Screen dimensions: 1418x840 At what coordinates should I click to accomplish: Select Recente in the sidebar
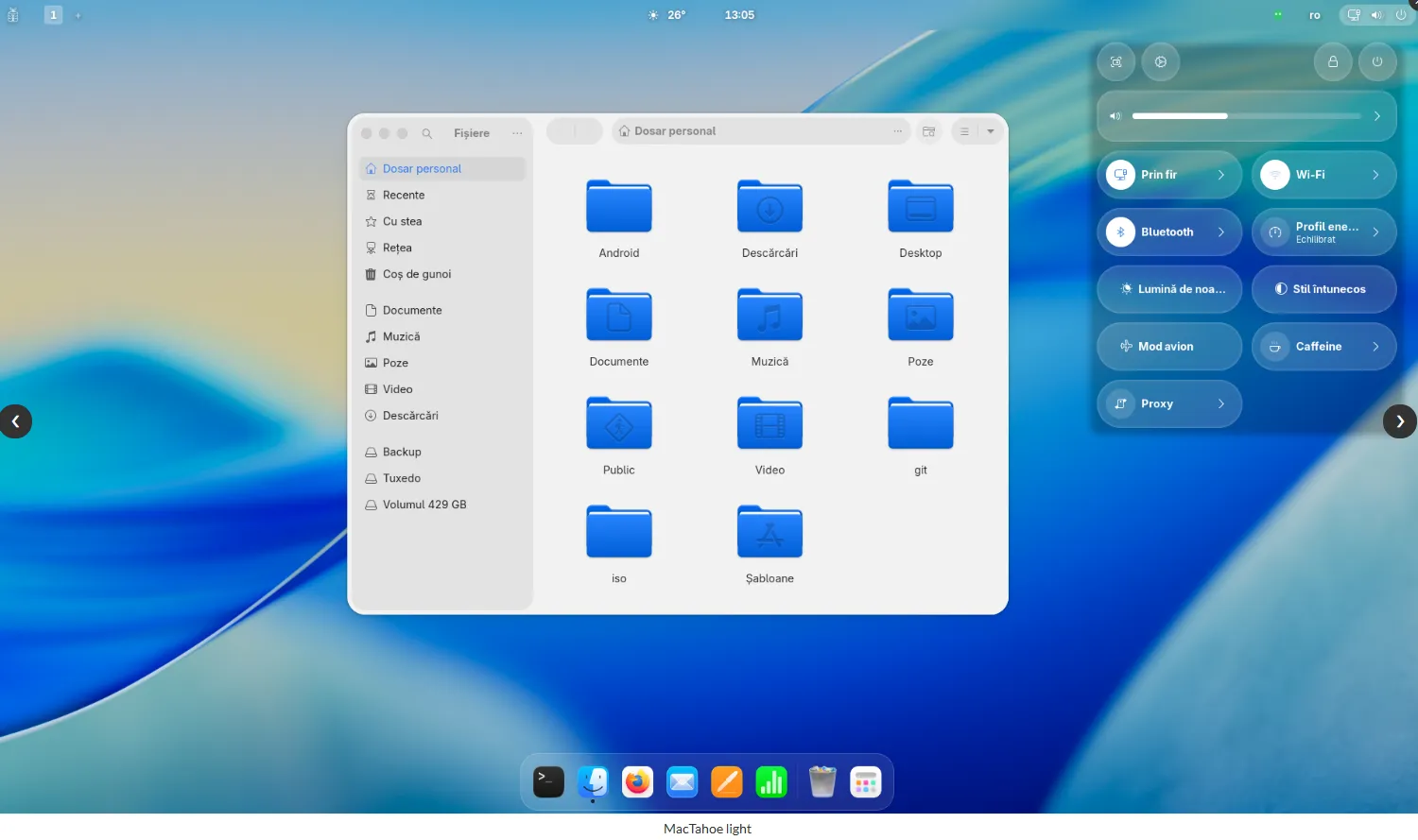click(404, 196)
